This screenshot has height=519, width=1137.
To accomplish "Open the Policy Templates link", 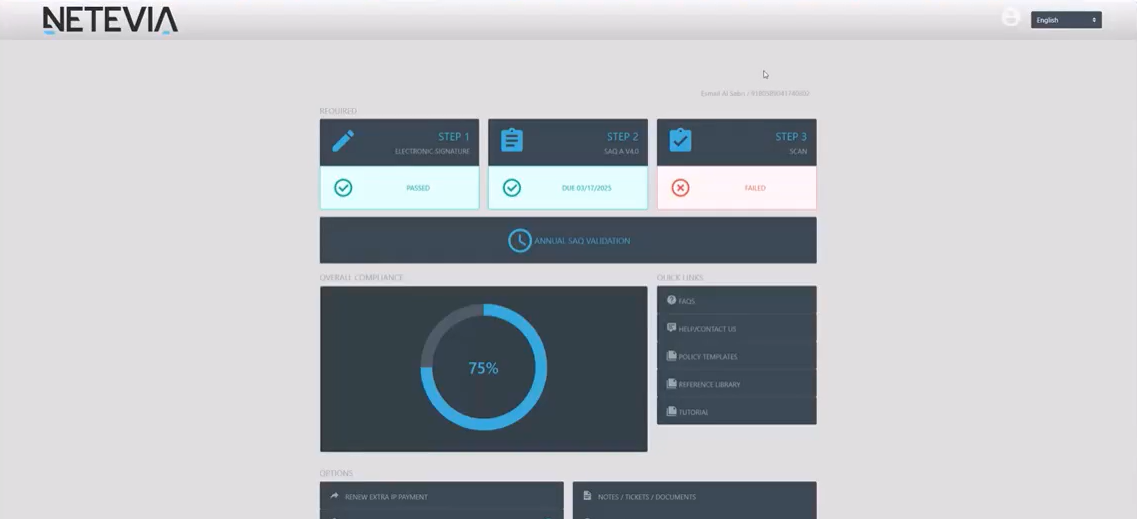I will [737, 356].
